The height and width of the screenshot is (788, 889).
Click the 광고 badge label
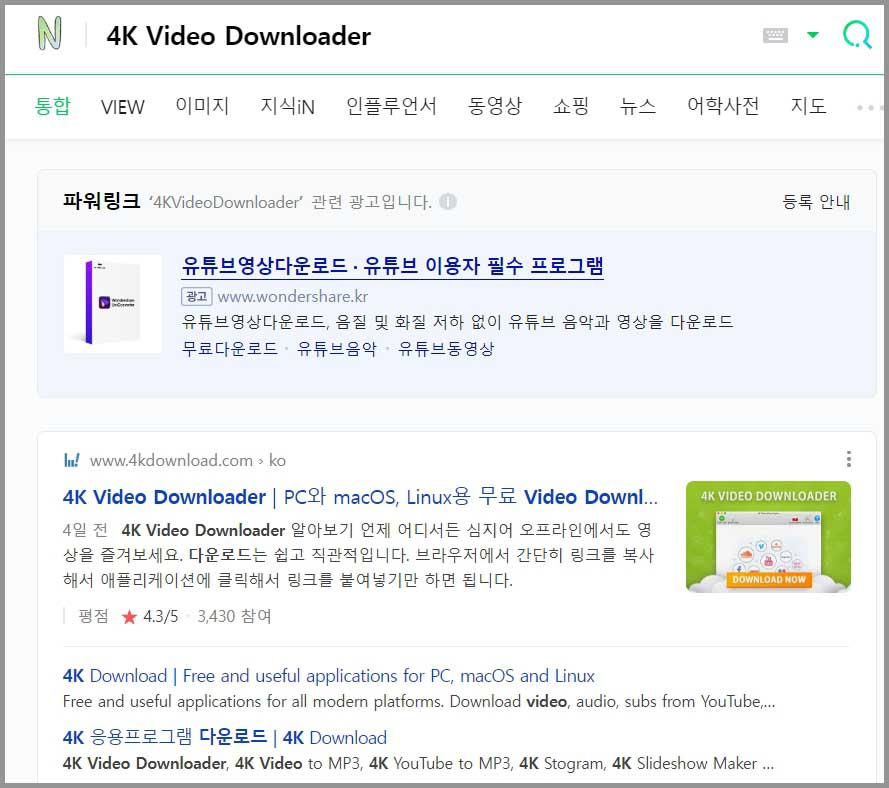(197, 296)
